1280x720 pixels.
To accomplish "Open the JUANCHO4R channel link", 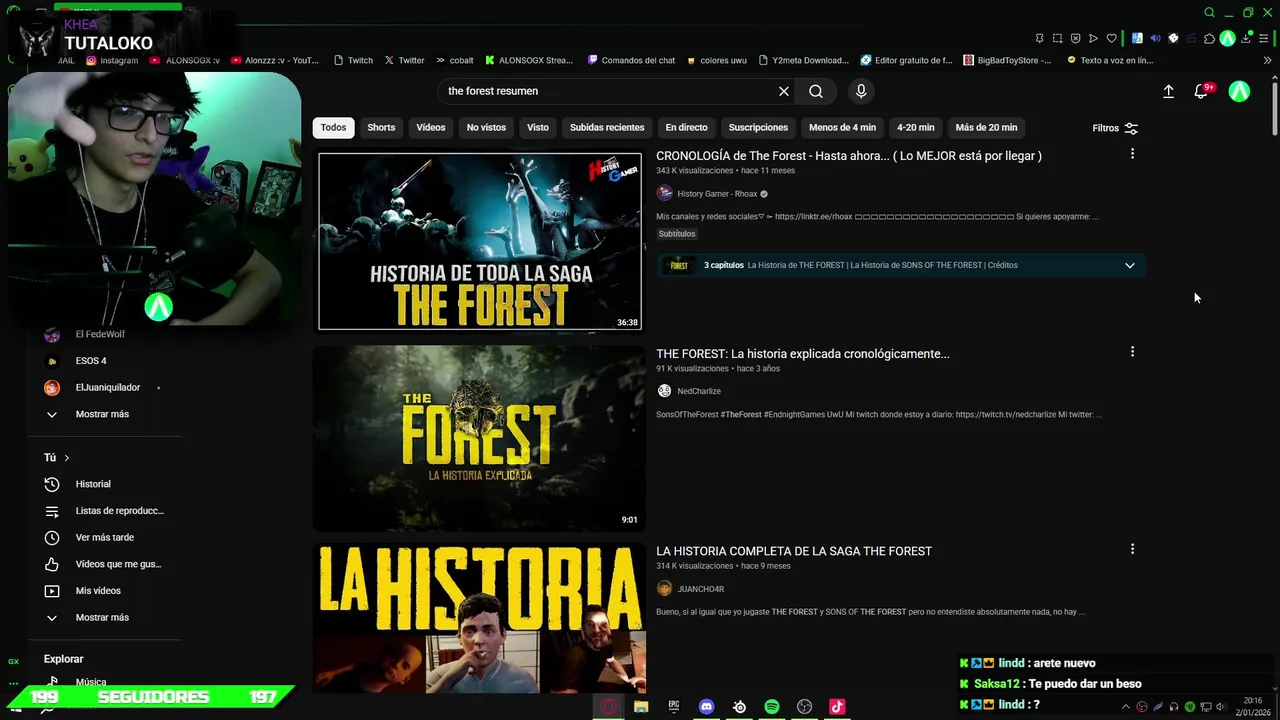I will pyautogui.click(x=700, y=589).
